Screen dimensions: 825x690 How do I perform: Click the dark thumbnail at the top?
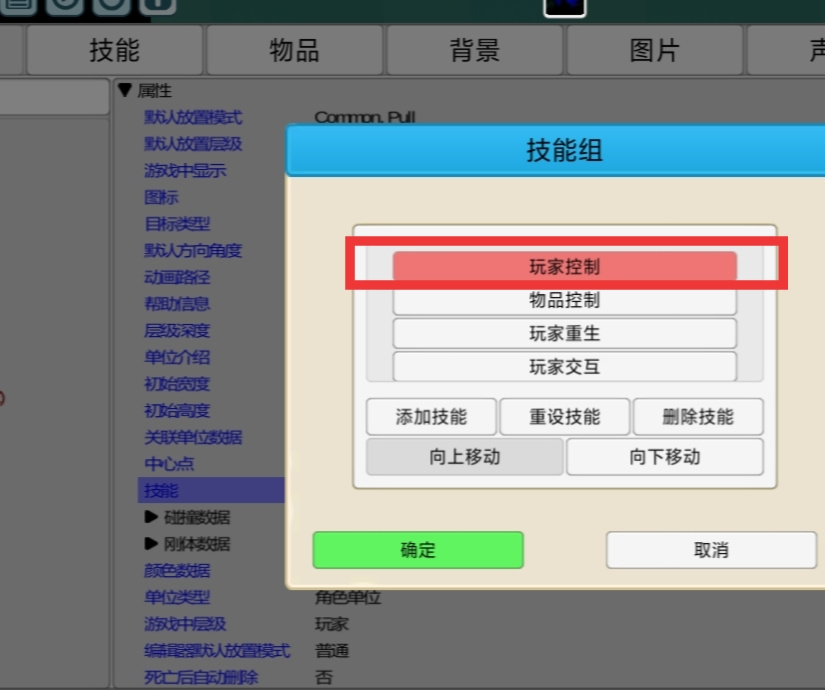(x=565, y=6)
